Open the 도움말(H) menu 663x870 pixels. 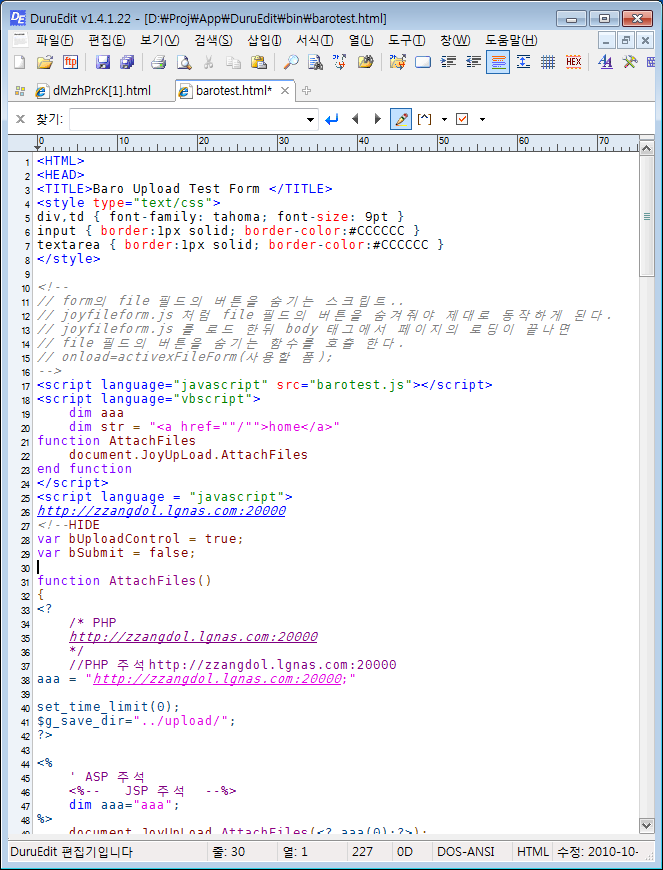pos(512,41)
